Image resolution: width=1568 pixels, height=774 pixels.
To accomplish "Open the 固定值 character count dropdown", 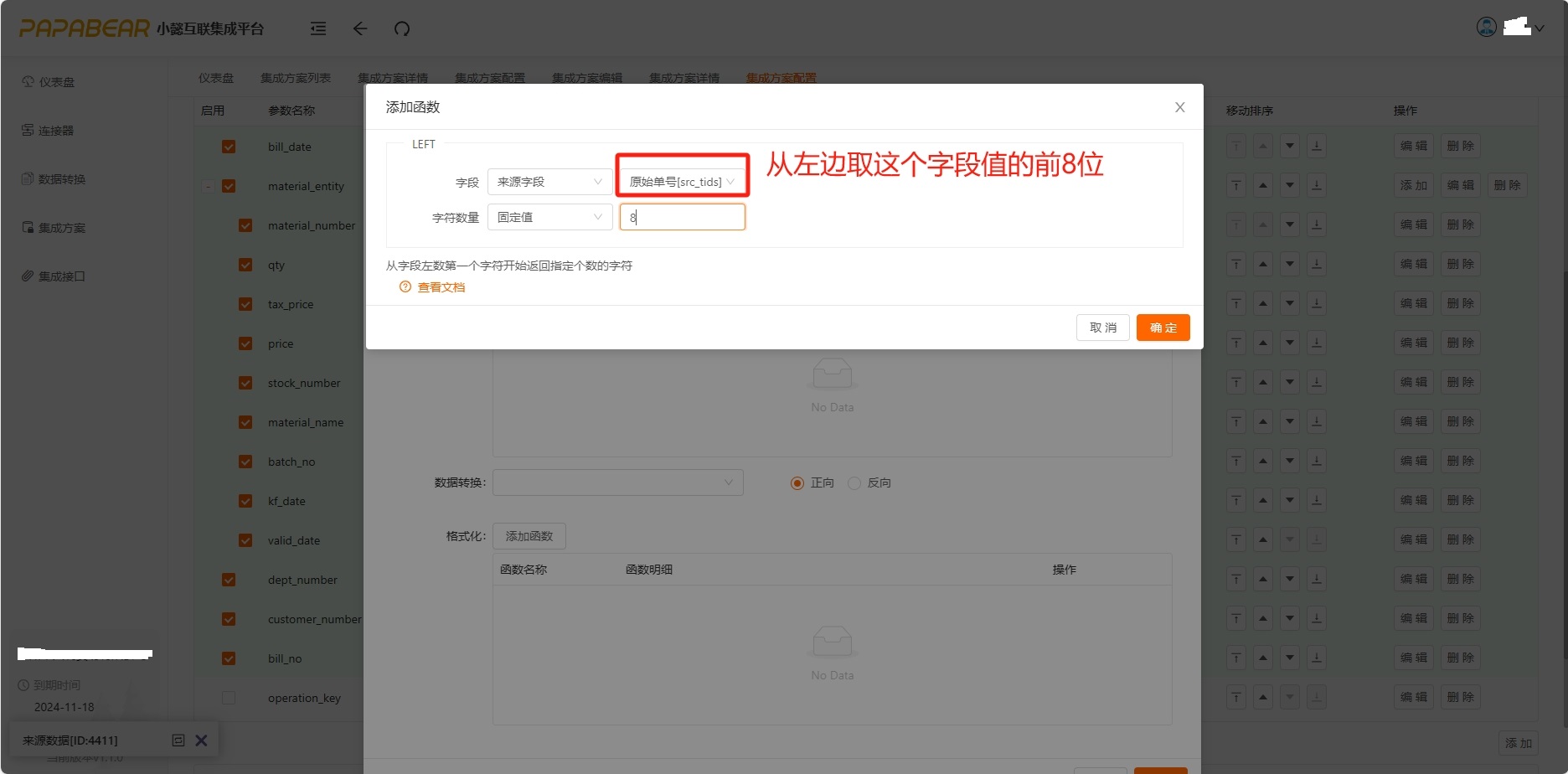I will coord(549,217).
